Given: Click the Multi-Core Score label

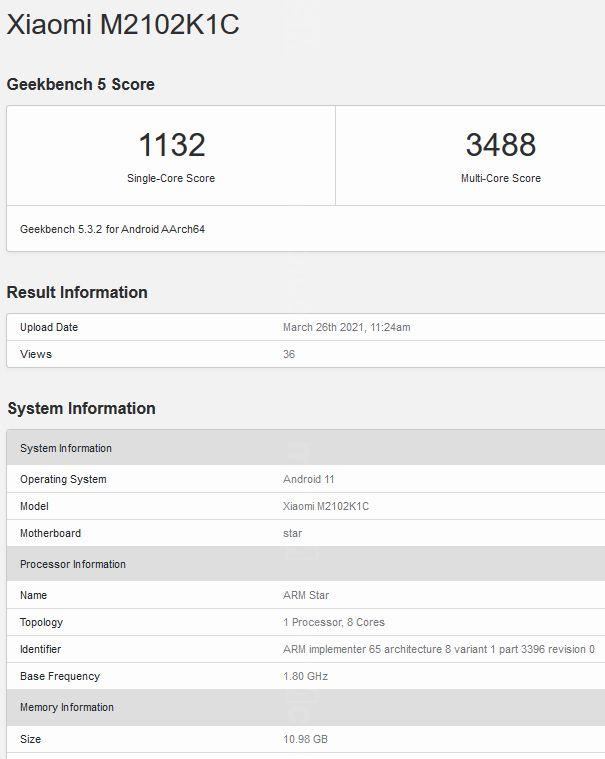Looking at the screenshot, I should 500,178.
